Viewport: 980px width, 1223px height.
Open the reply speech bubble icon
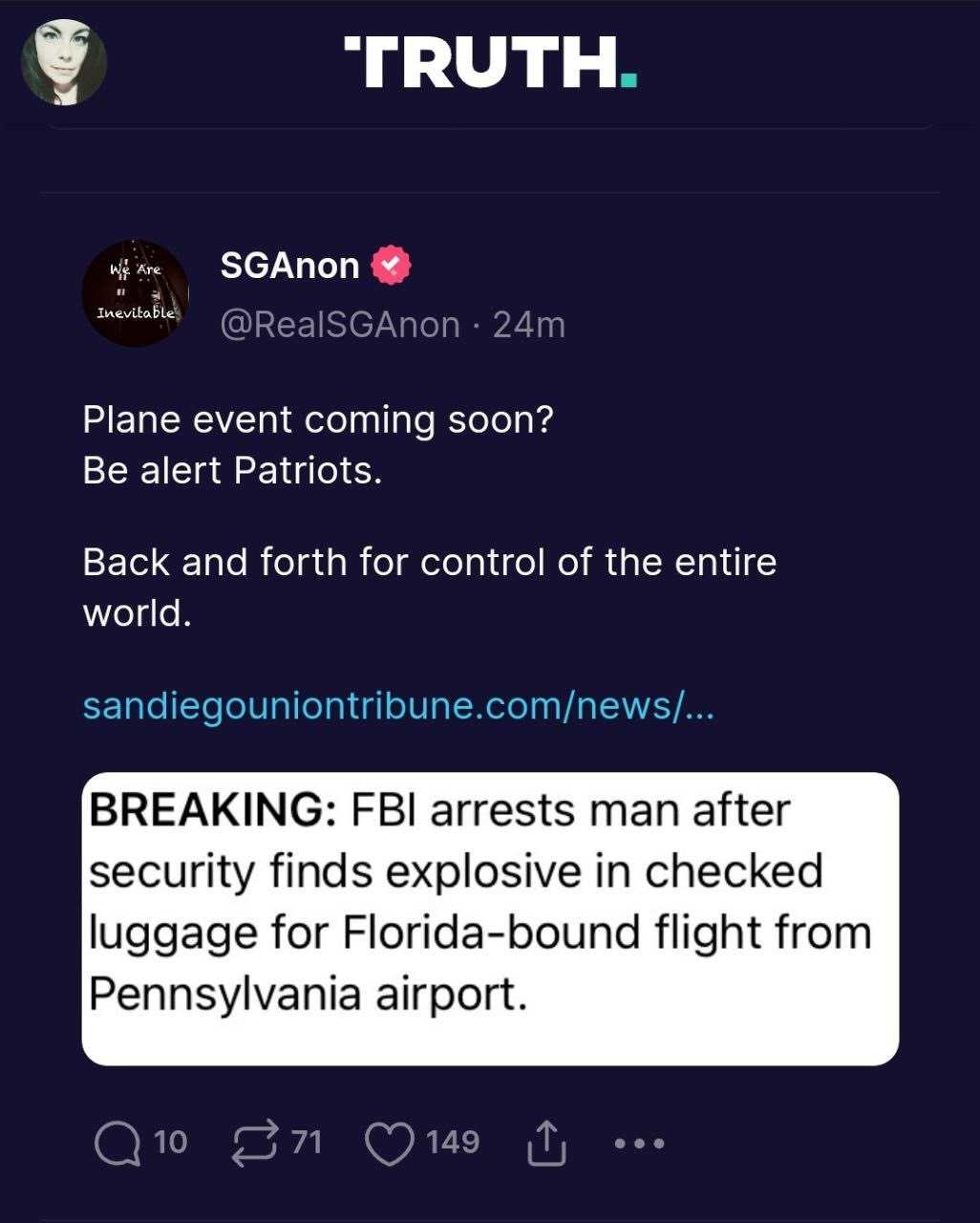coord(117,1144)
